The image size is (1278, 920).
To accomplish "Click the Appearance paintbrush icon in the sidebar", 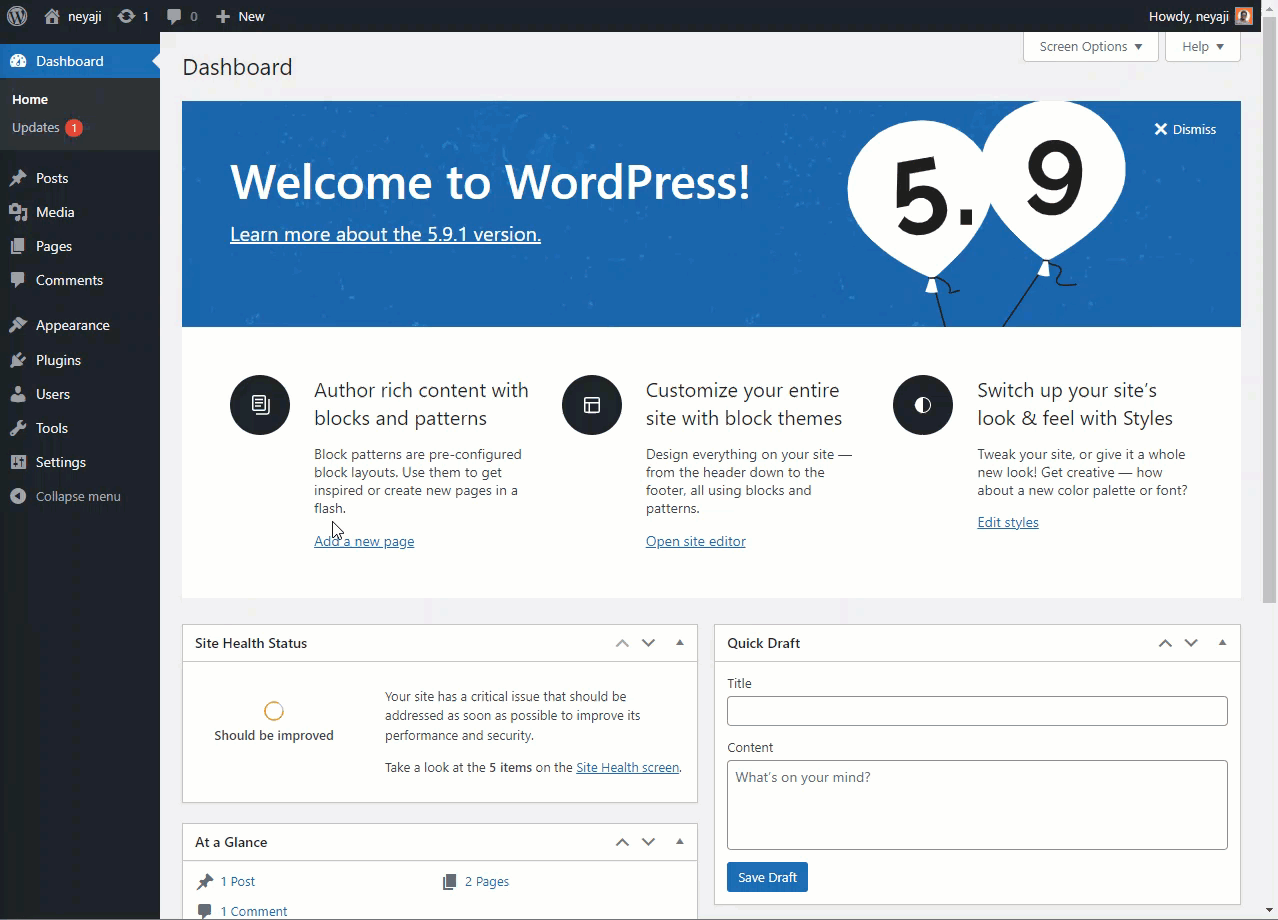I will tap(18, 325).
